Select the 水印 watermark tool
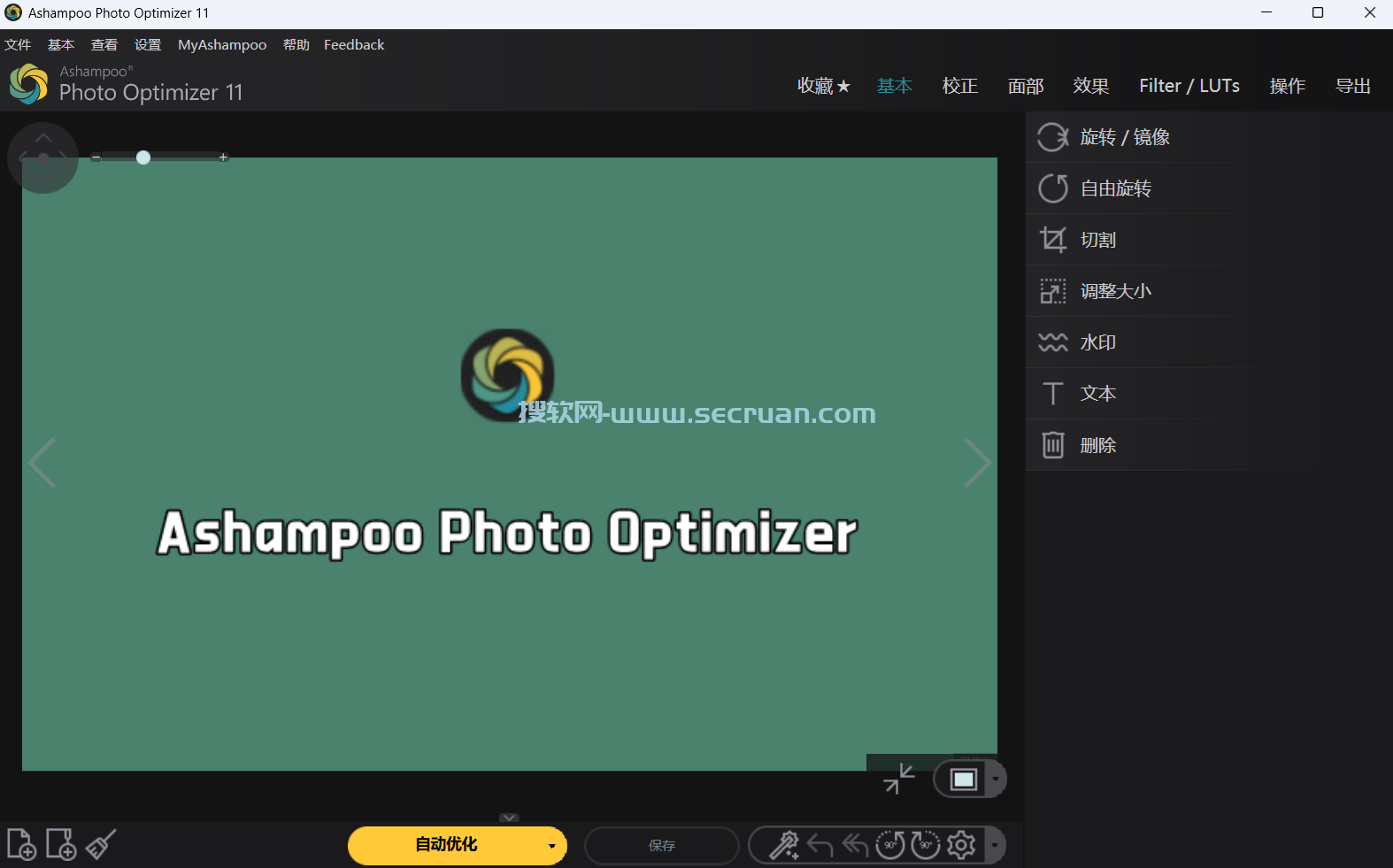 [x=1208, y=342]
